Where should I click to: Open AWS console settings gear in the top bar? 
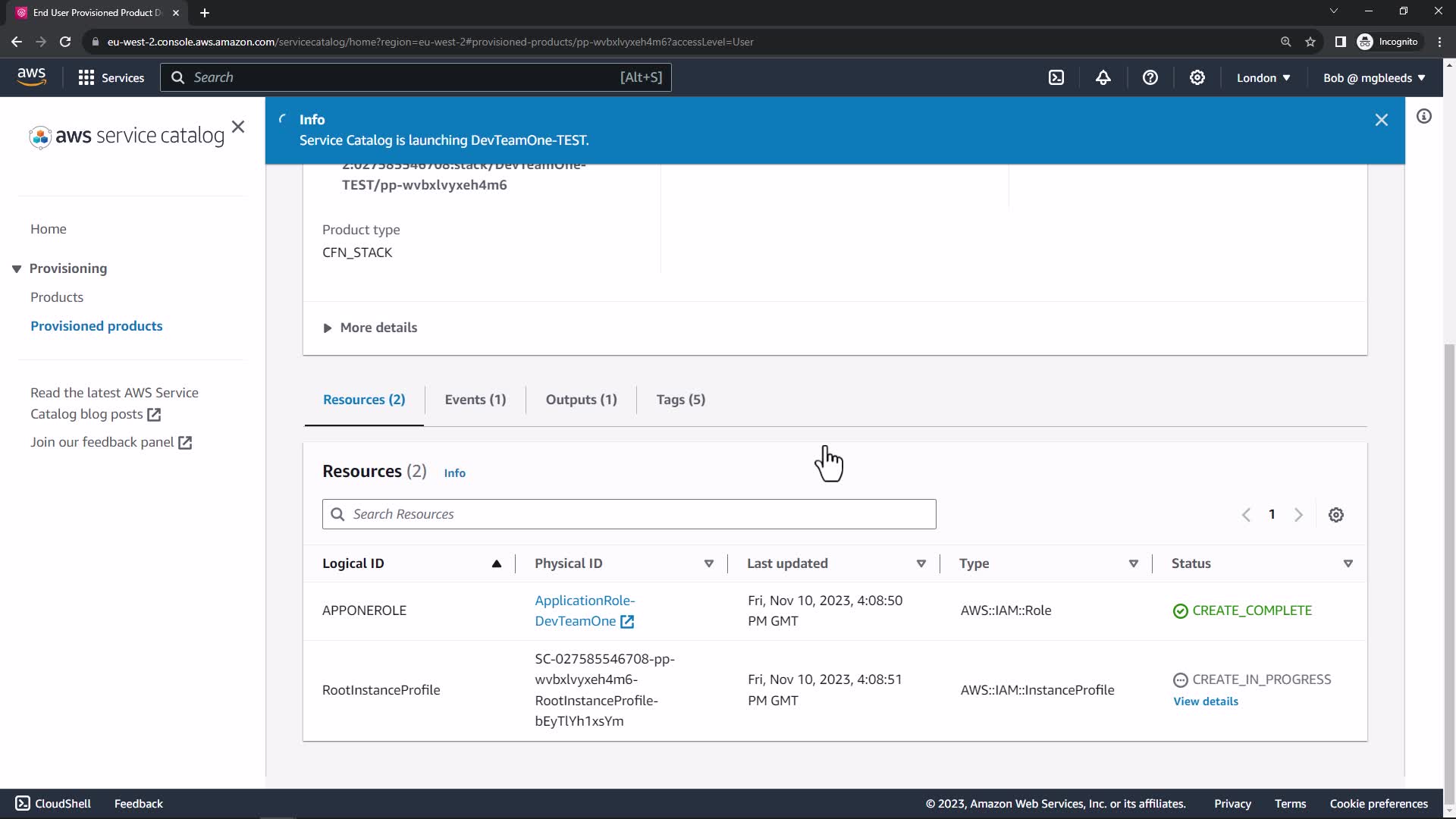coord(1197,77)
